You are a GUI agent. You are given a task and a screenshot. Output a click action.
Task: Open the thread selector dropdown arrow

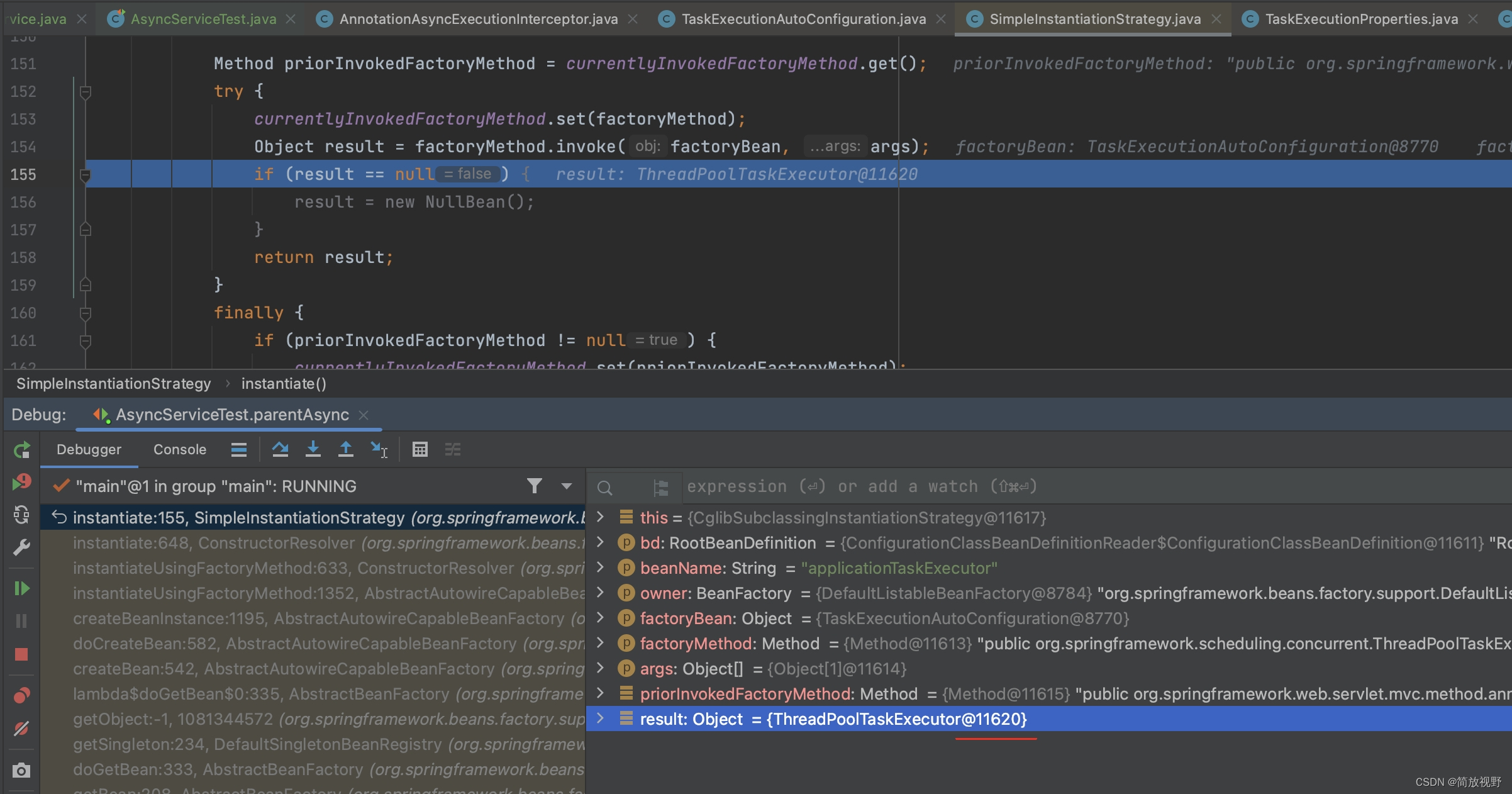coord(566,486)
